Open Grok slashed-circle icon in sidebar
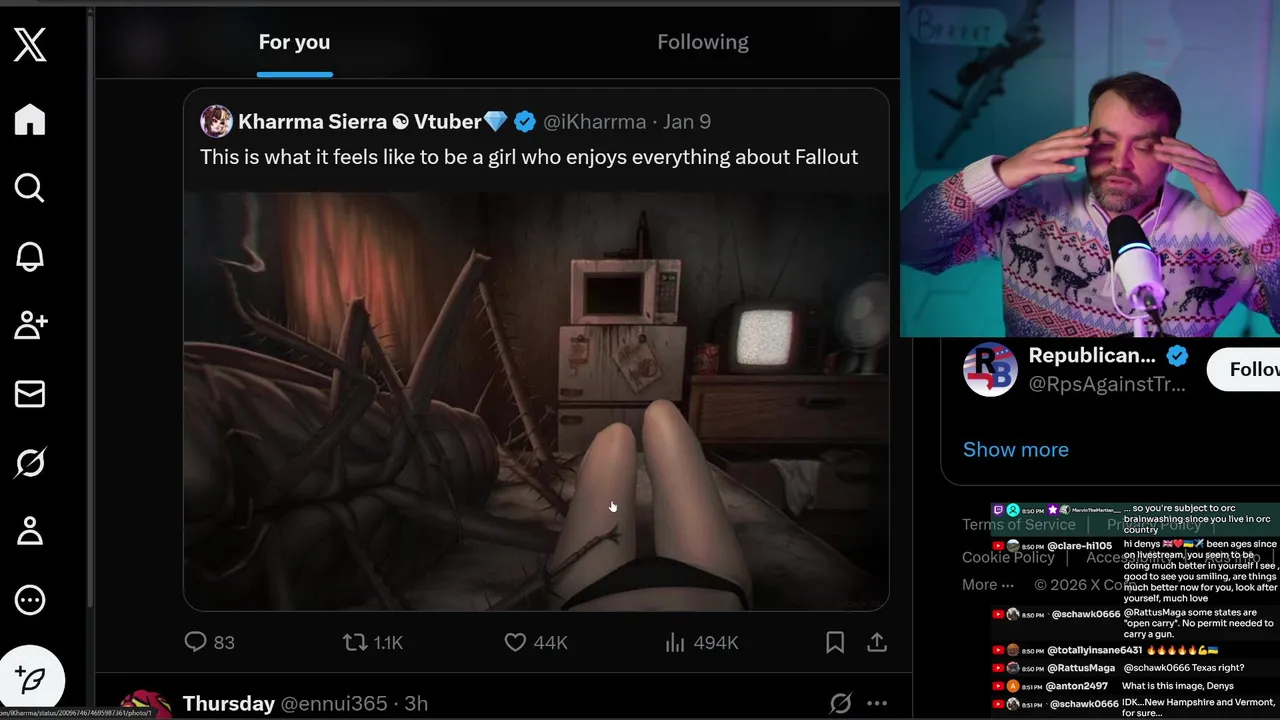 tap(30, 462)
